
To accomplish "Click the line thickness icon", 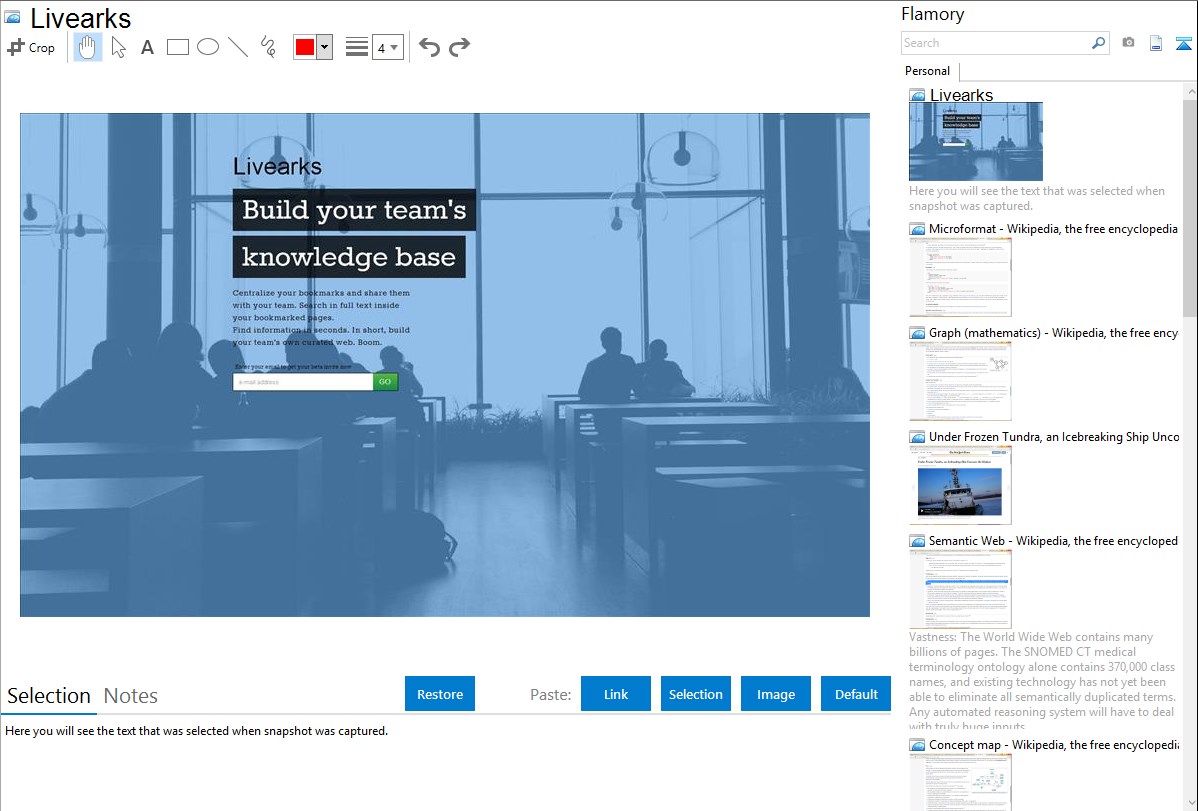I will click(356, 47).
